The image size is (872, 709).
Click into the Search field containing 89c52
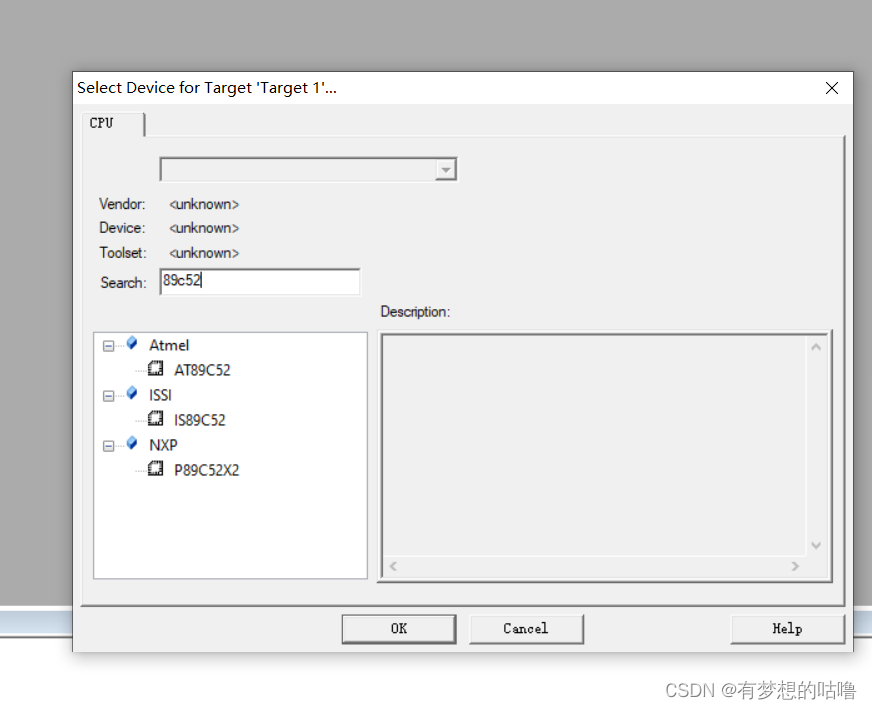coord(260,282)
